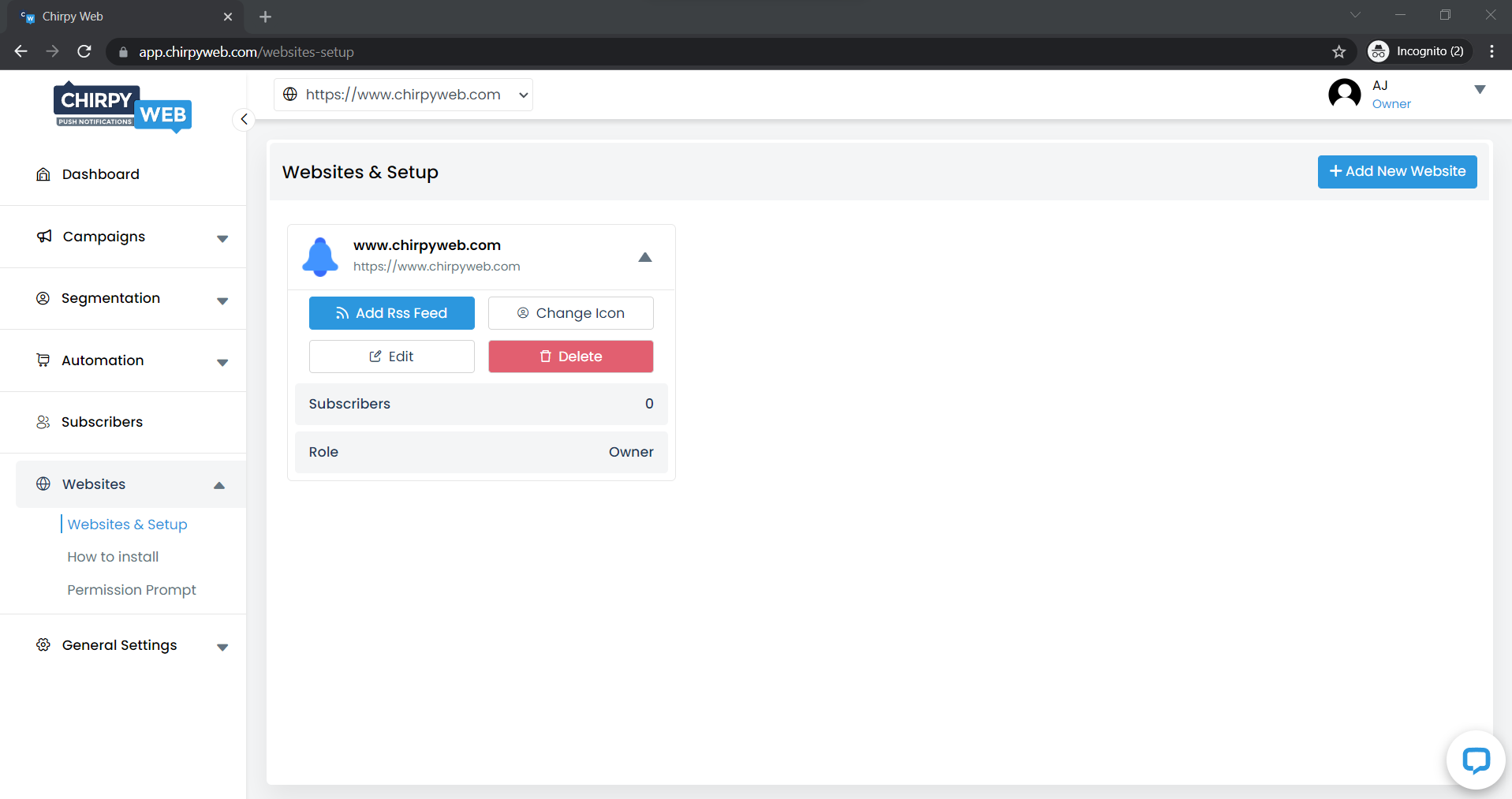This screenshot has height=799, width=1512.
Task: Click the site lock icon in address bar
Action: [123, 52]
